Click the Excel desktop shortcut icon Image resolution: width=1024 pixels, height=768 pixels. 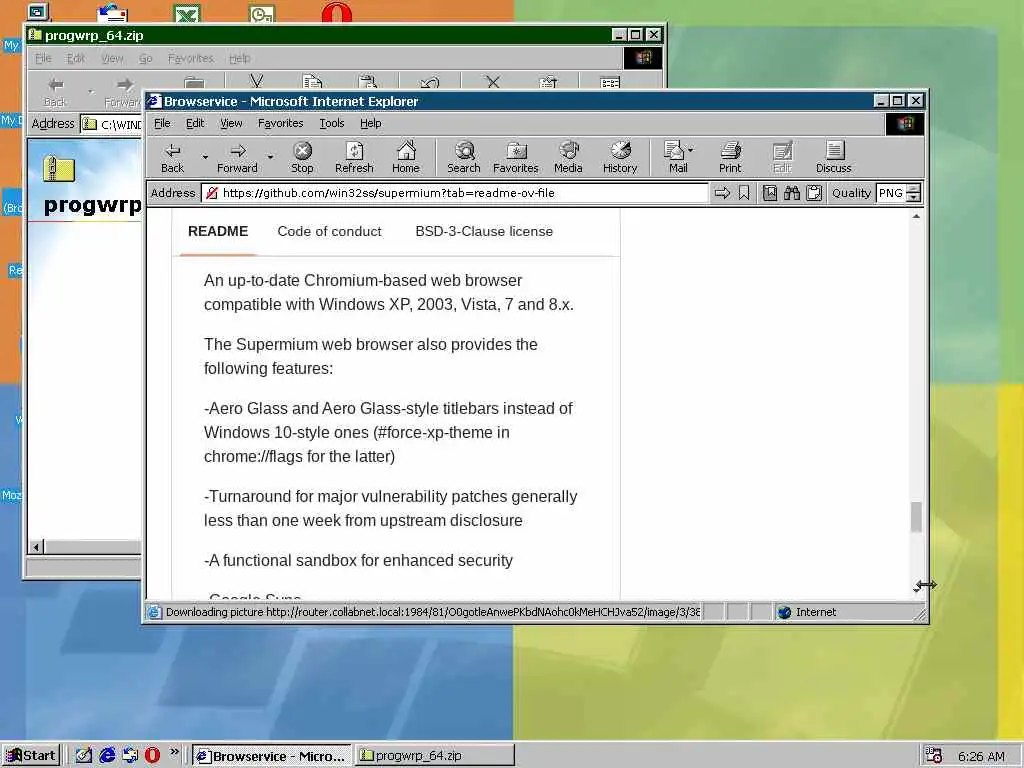[187, 13]
